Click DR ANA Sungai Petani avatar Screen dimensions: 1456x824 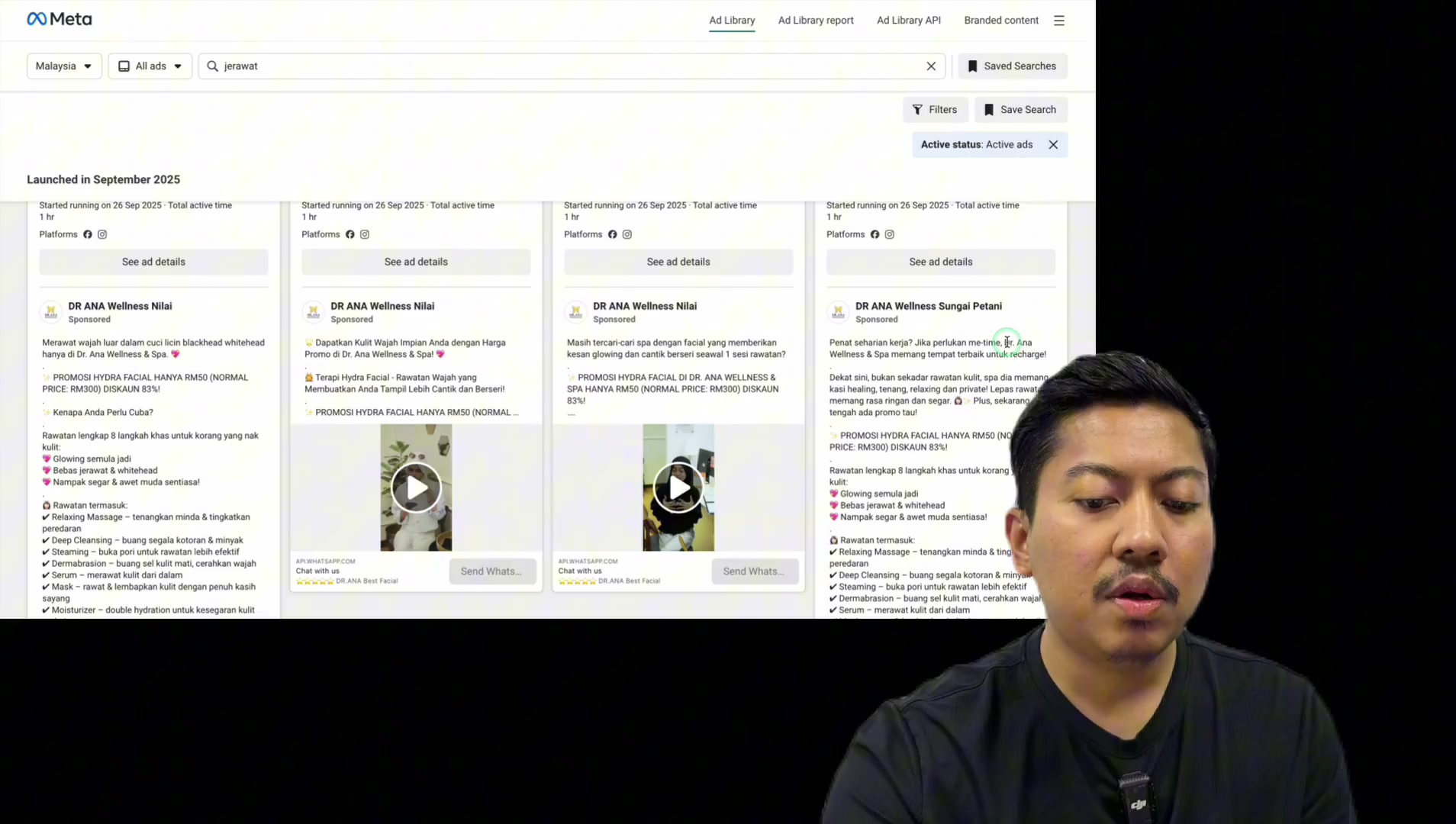pos(839,312)
